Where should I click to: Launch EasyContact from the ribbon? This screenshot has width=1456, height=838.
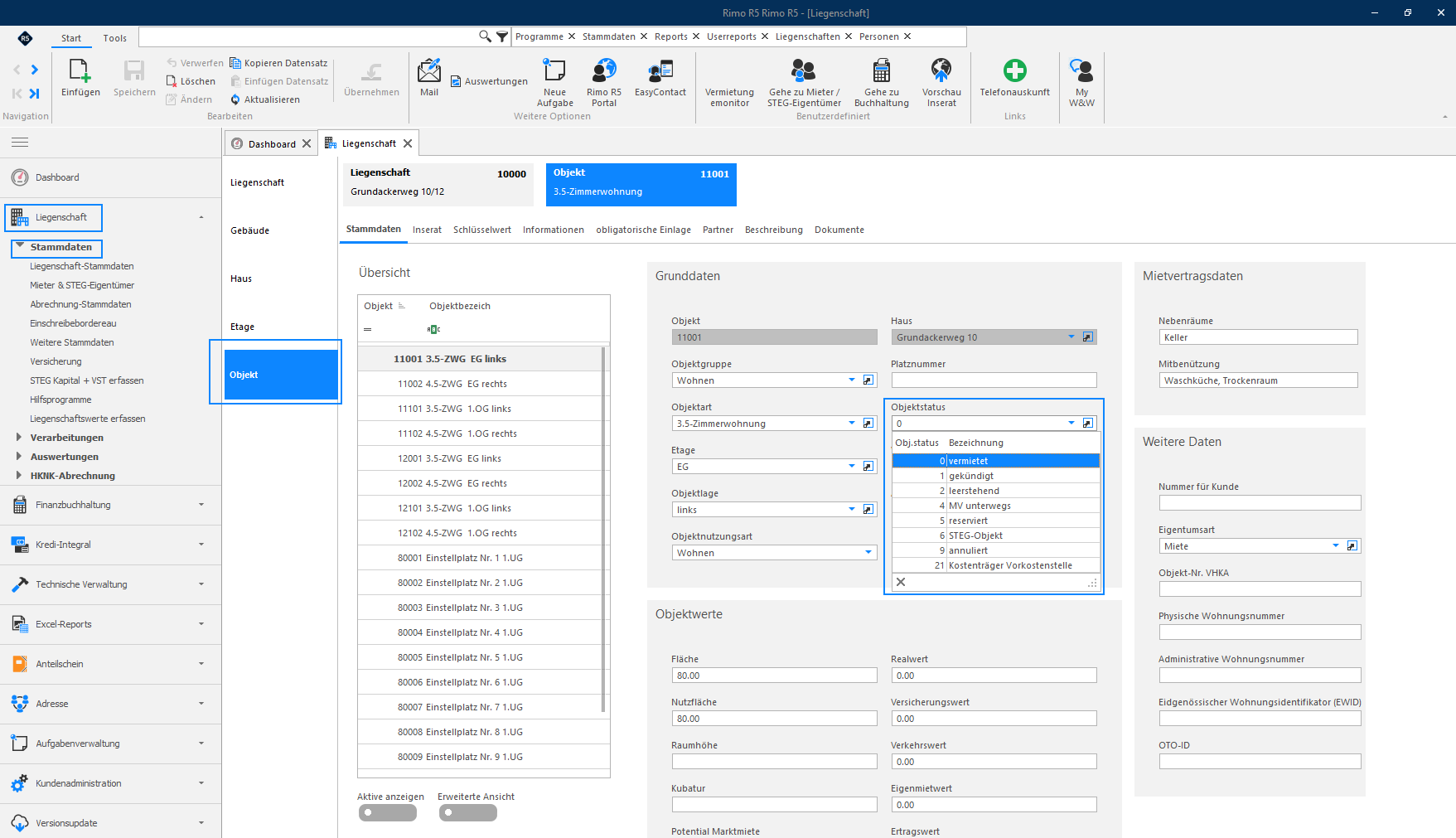[660, 70]
